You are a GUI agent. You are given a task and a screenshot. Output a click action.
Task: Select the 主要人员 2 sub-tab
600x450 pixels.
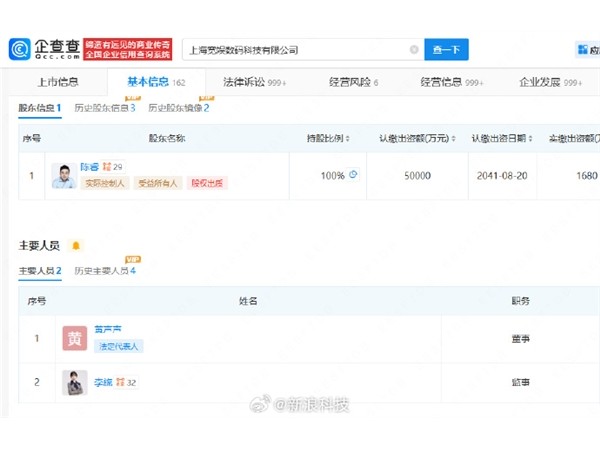point(40,271)
